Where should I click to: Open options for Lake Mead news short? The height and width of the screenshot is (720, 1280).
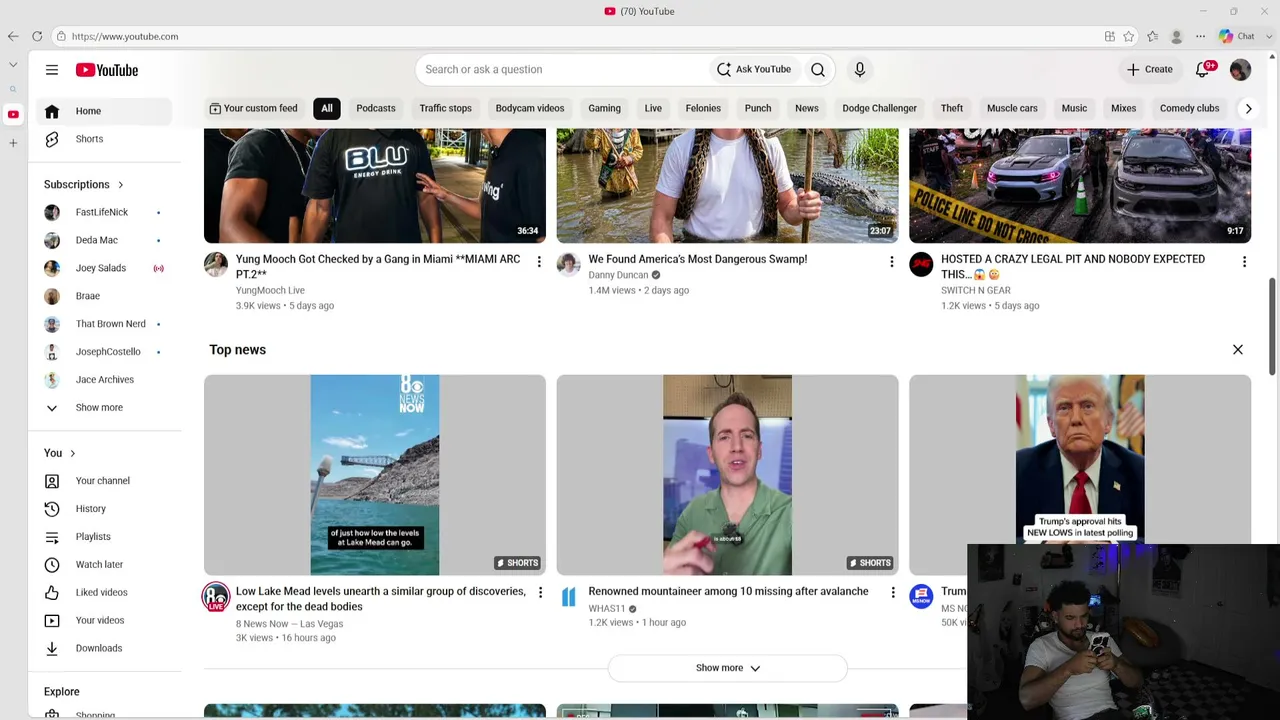[540, 593]
